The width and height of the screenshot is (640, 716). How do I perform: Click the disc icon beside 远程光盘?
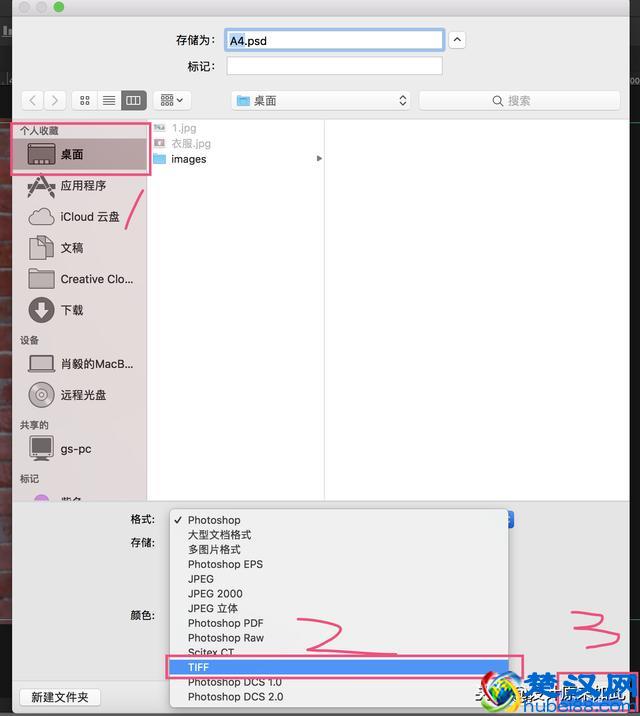[x=42, y=395]
